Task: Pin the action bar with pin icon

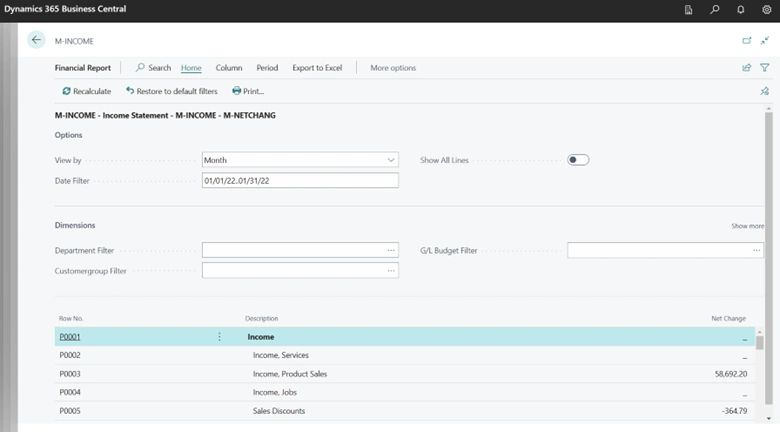Action: 765,91
